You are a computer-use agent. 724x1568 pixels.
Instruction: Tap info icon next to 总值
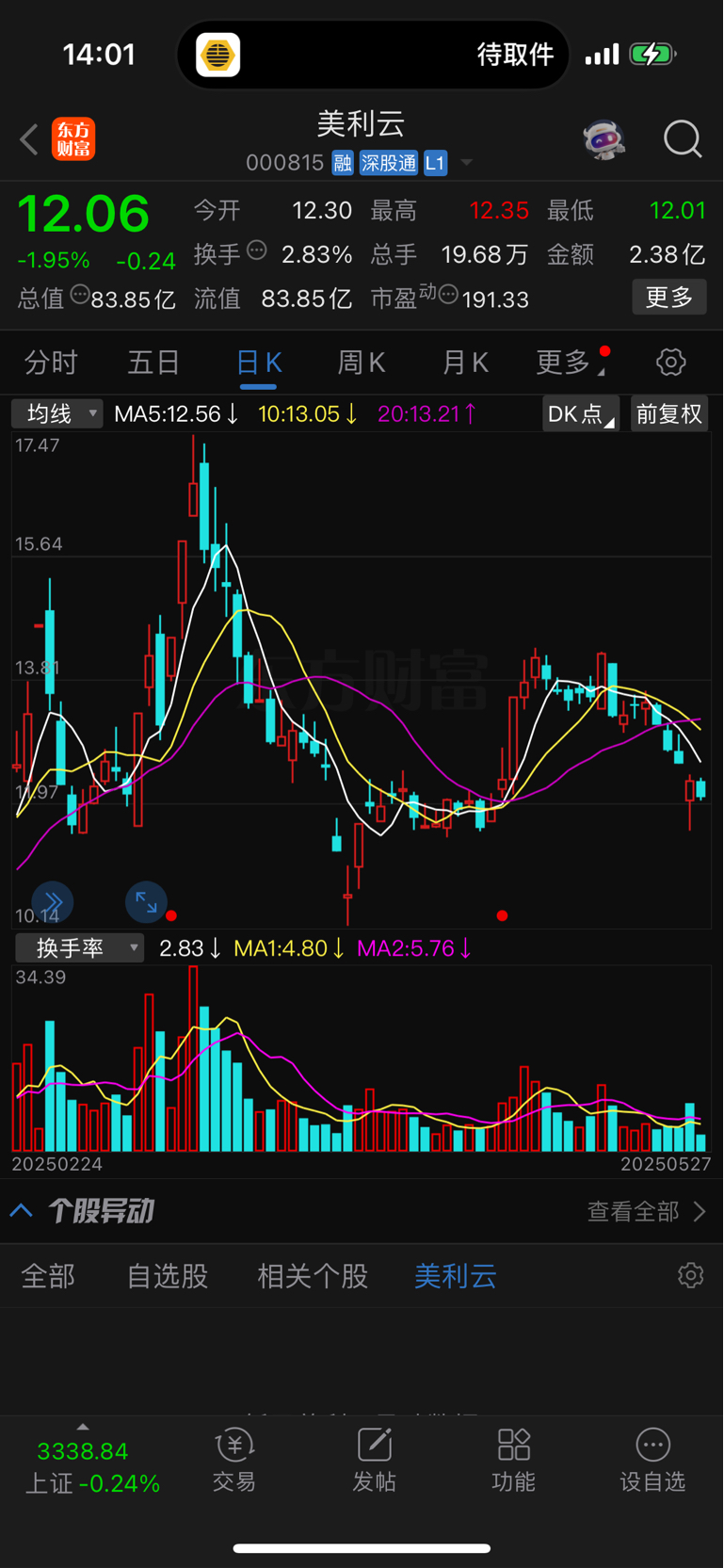click(x=80, y=295)
